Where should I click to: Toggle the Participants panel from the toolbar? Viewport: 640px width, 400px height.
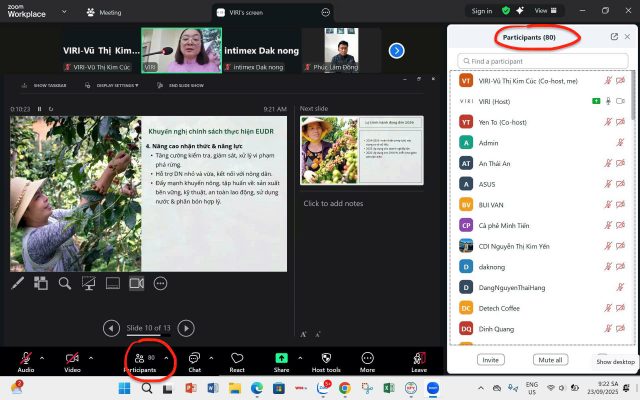coord(140,358)
